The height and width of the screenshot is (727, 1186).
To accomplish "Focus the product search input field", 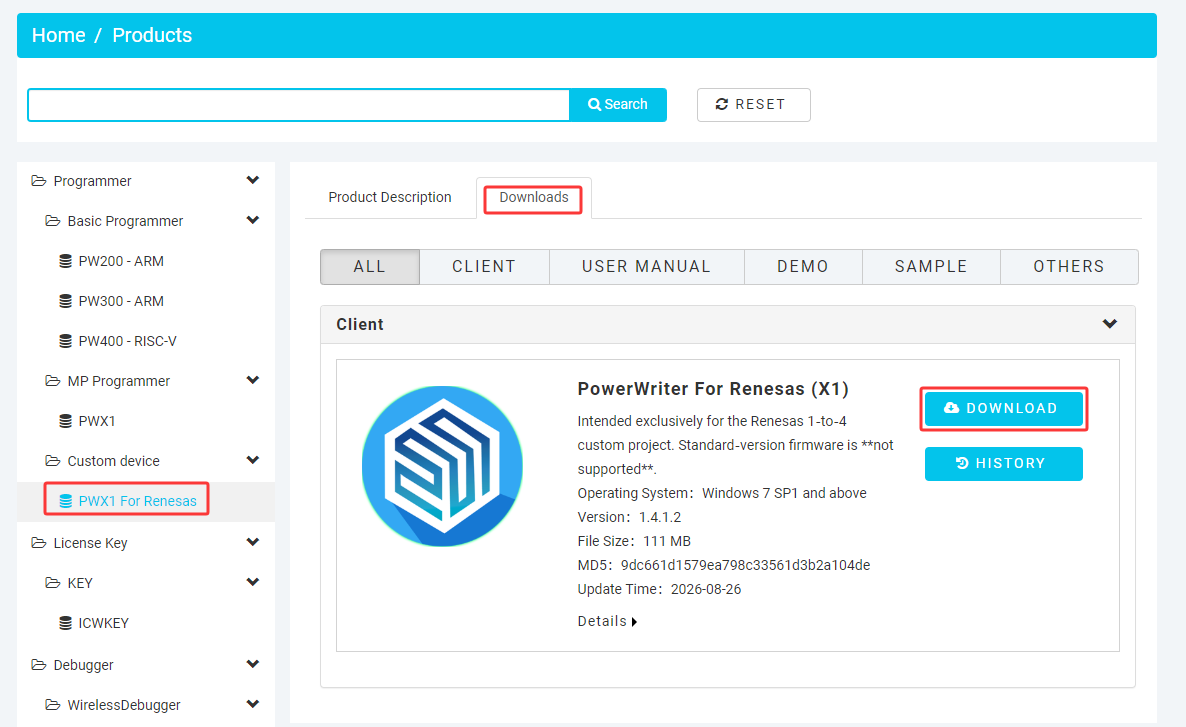I will click(299, 104).
